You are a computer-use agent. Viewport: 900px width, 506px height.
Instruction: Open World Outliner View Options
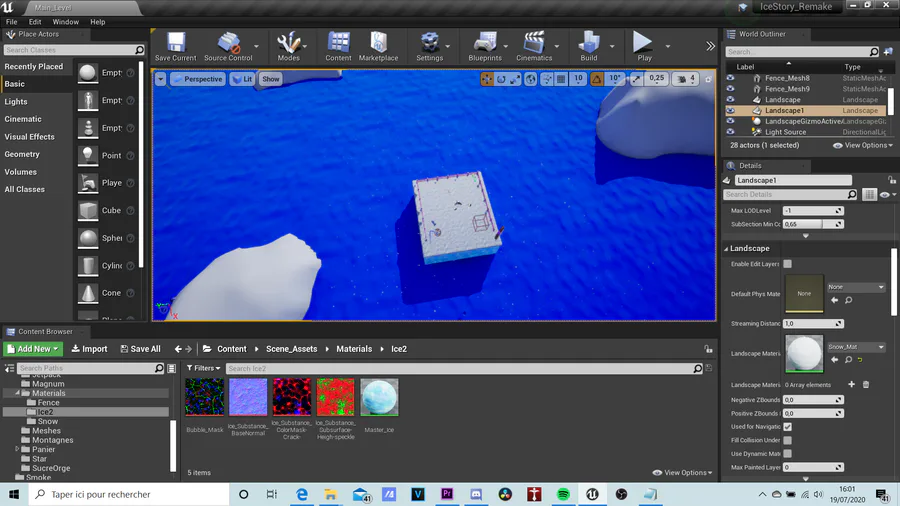863,145
